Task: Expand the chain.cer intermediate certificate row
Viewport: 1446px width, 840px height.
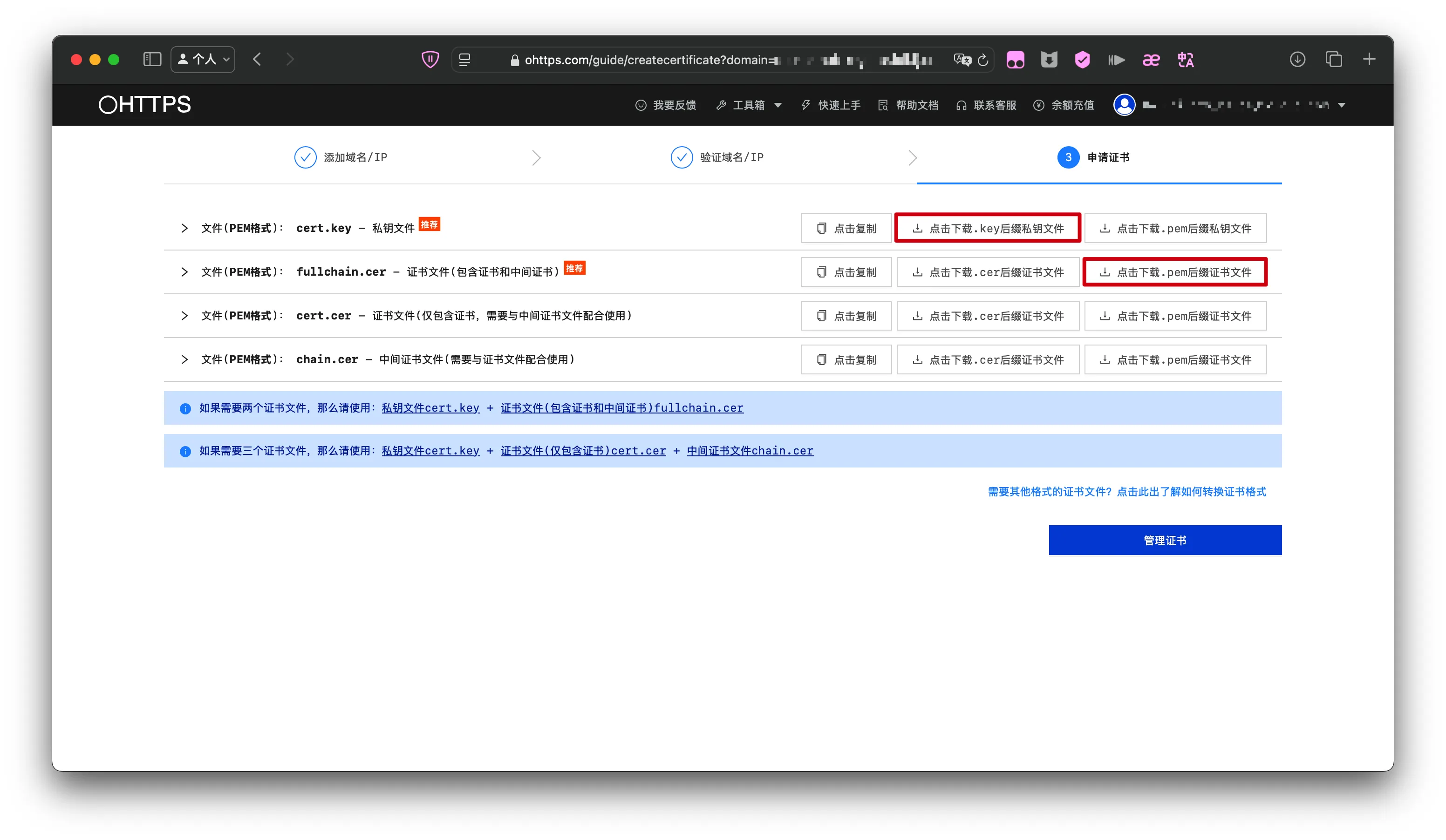Action: pos(184,359)
